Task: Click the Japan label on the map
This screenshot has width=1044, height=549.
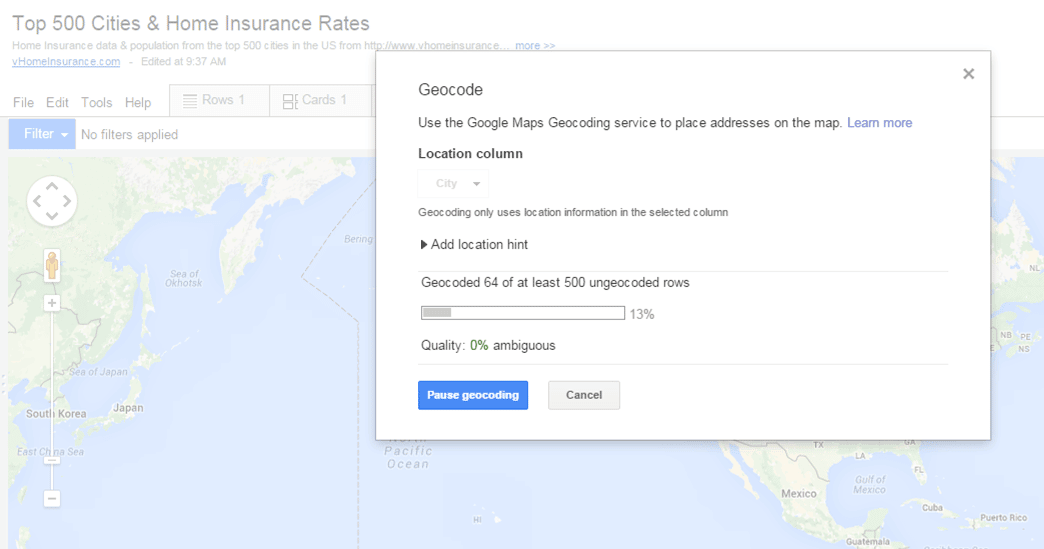Action: tap(128, 408)
